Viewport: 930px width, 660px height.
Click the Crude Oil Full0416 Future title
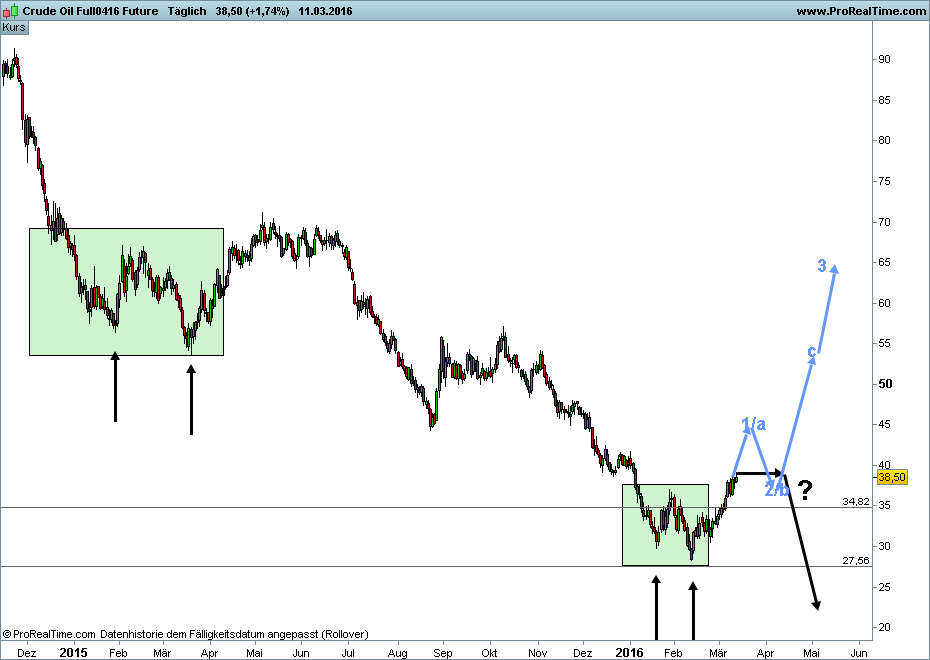click(89, 10)
